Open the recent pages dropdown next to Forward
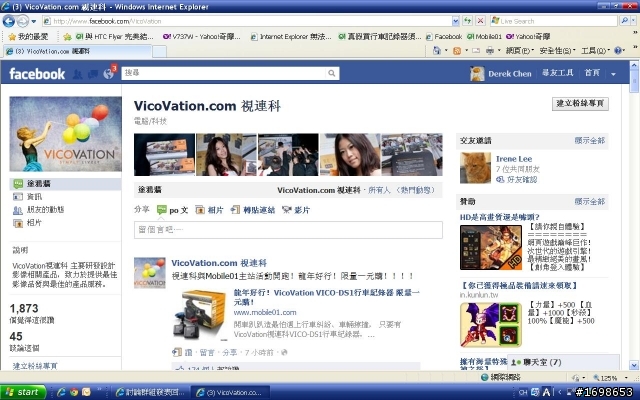Viewport: 640px width, 400px height. 34,21
